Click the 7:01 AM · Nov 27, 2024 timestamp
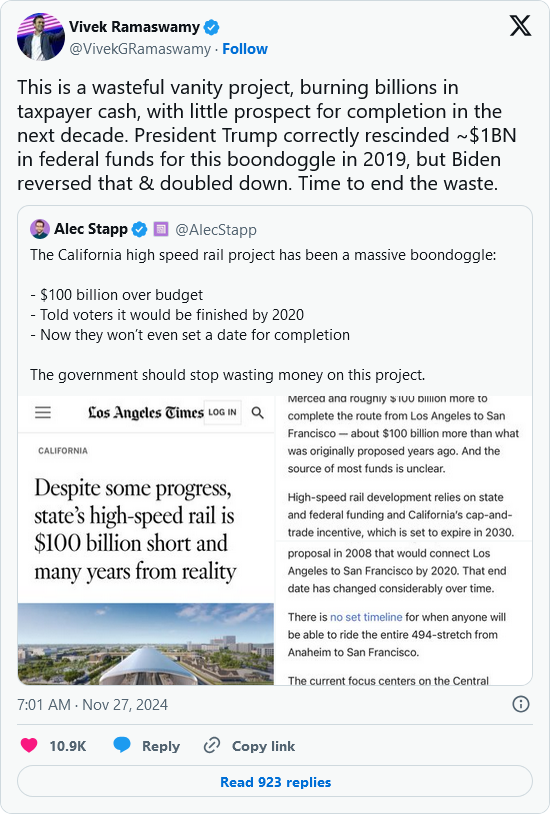Viewport: 550px width, 814px height. pyautogui.click(x=92, y=704)
